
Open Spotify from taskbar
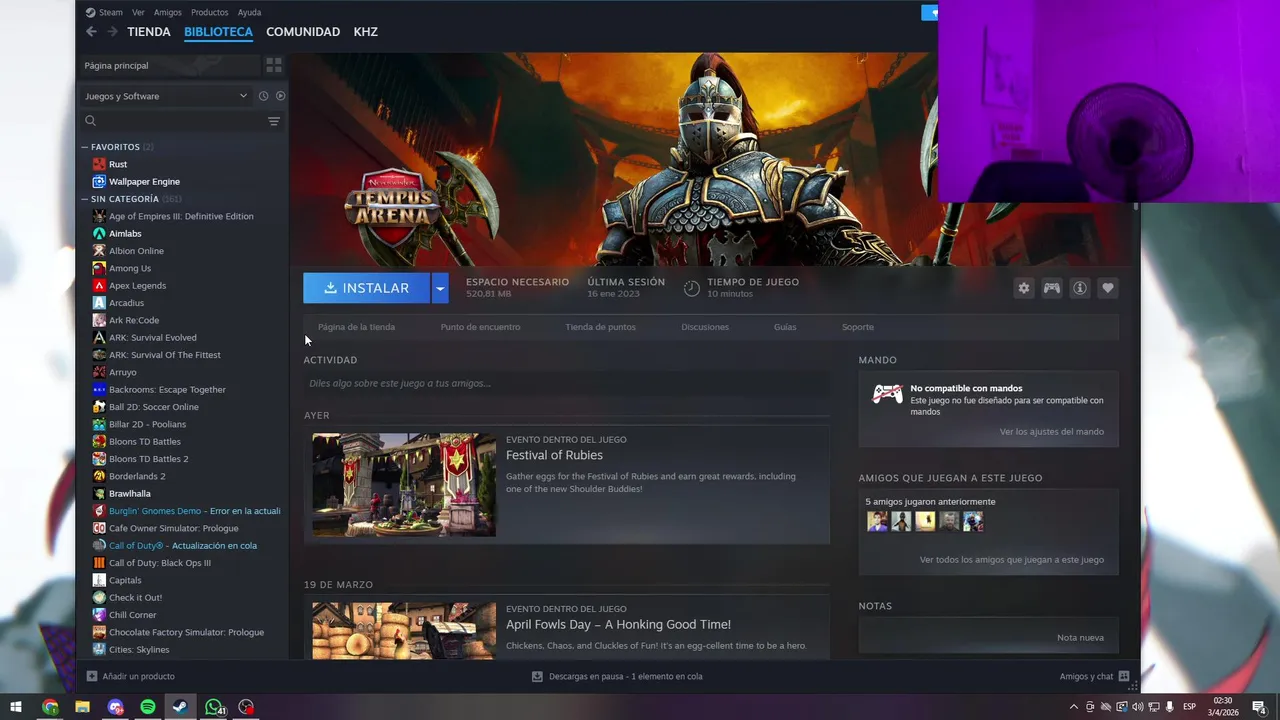pyautogui.click(x=148, y=707)
